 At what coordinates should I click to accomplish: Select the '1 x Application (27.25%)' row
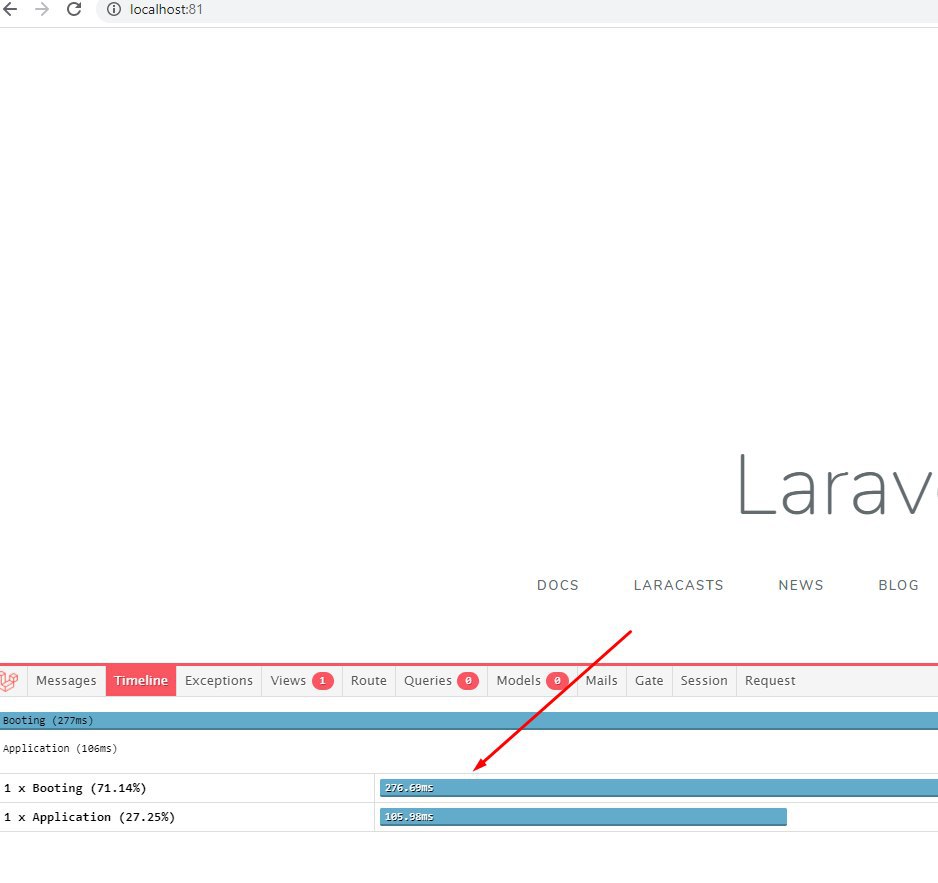point(469,817)
